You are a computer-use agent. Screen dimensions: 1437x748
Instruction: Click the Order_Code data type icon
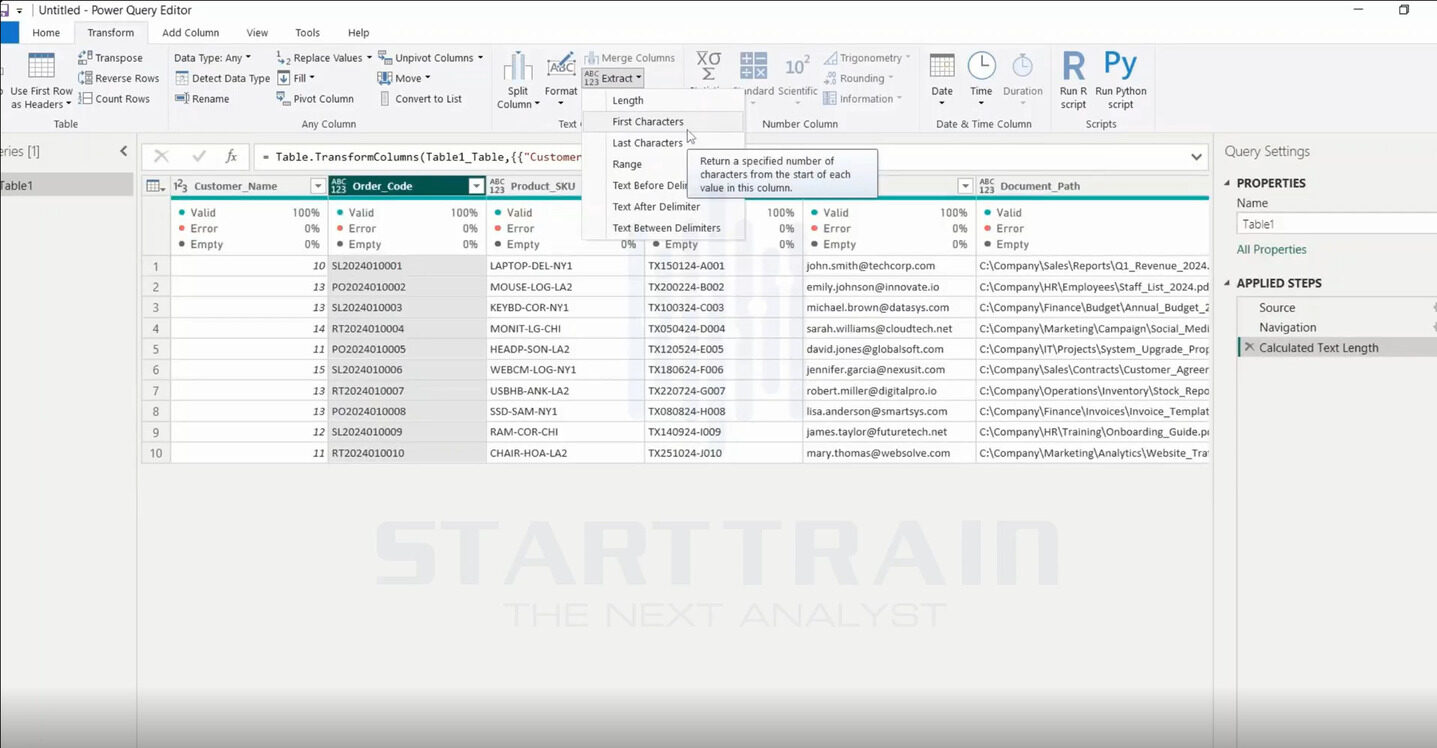coord(339,186)
